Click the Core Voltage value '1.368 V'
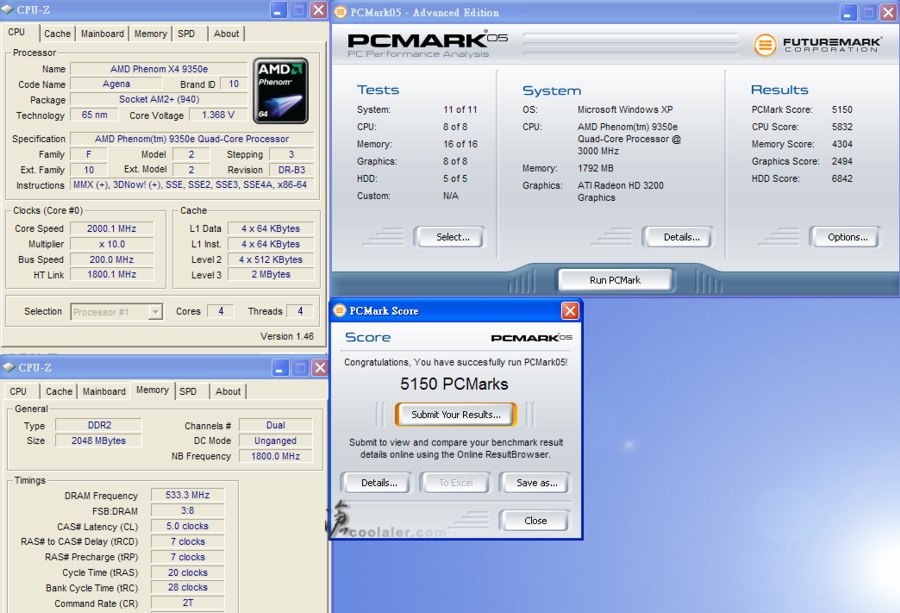Screen dimensions: 900x613 click(218, 115)
